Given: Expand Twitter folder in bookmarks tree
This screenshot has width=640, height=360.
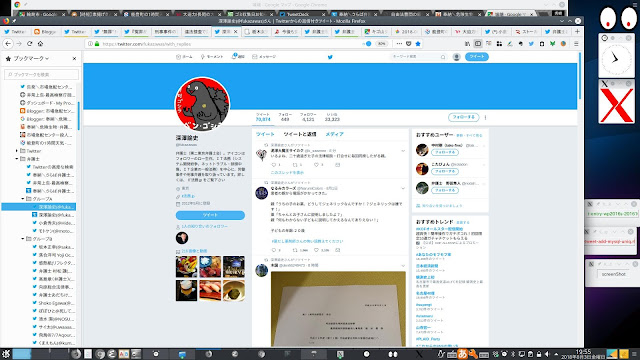Looking at the screenshot, I should click(17, 151).
